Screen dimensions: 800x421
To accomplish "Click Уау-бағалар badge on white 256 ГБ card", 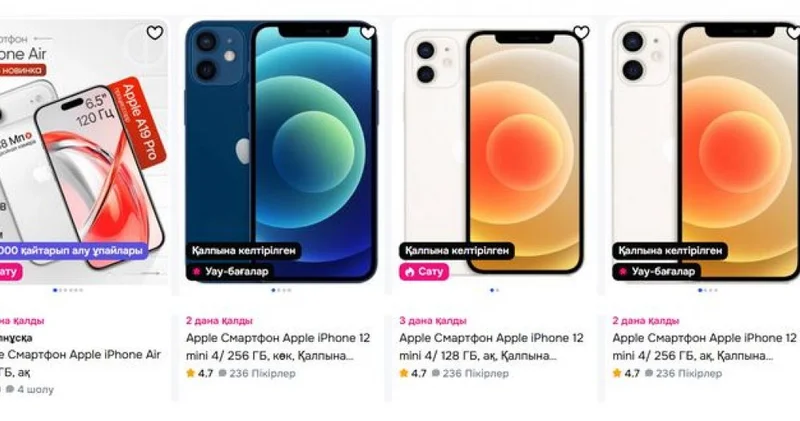I will click(x=657, y=271).
